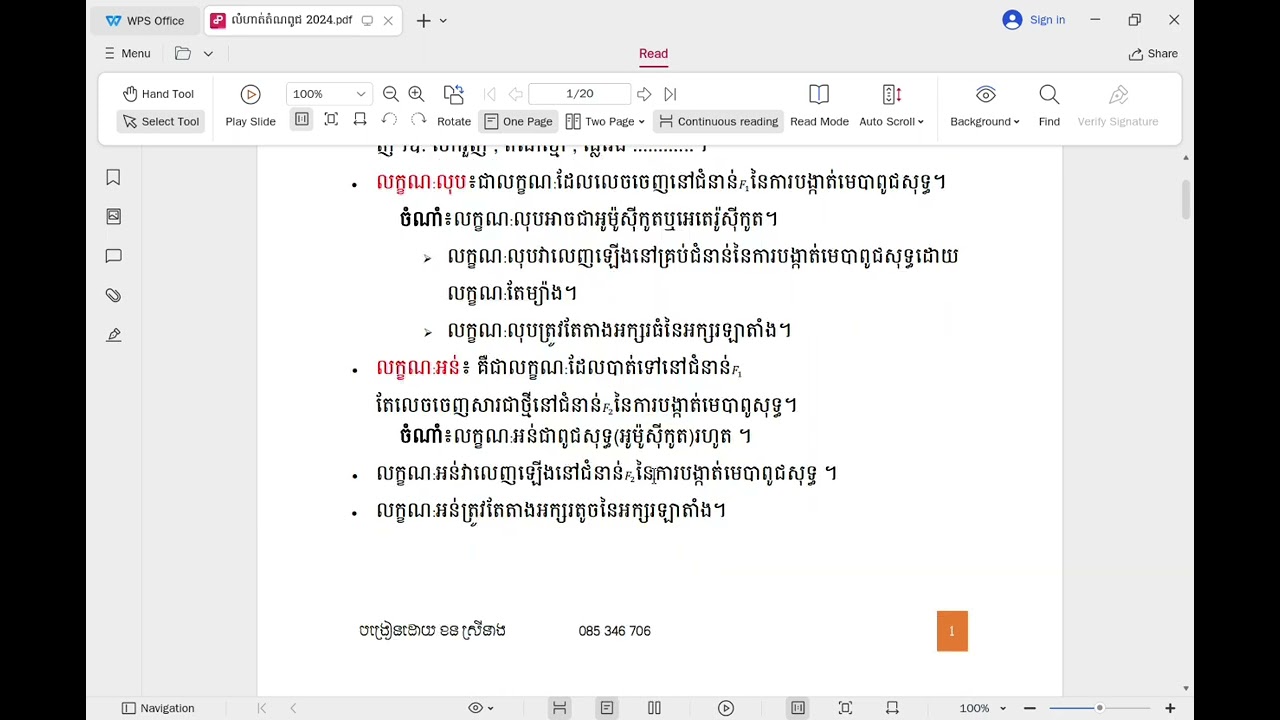This screenshot has width=1280, height=720.
Task: Click the convert/replace document icon
Action: (453, 94)
